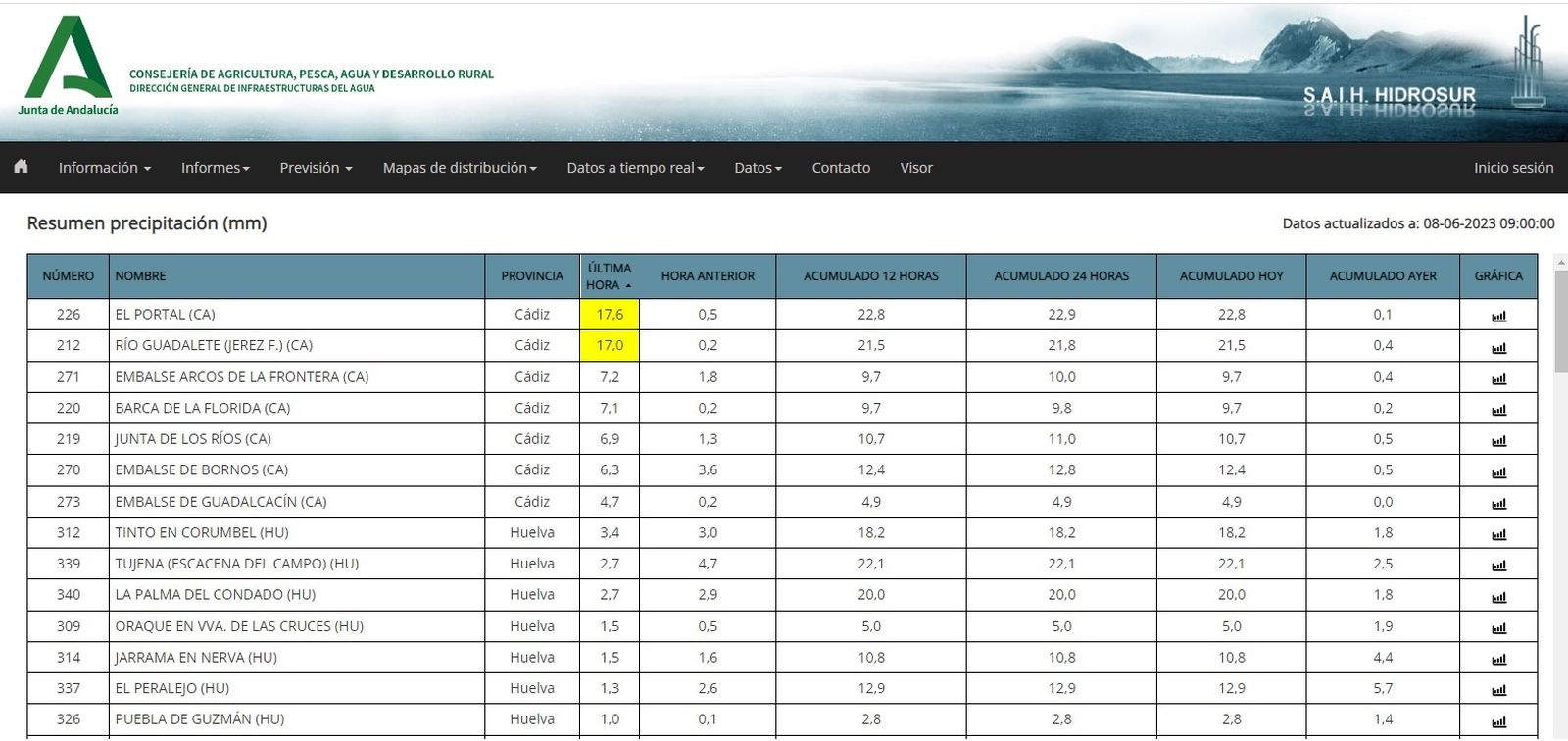The image size is (1568, 741).
Task: Click station name TINTO EN CORUMBEL (HU)
Action: click(201, 533)
